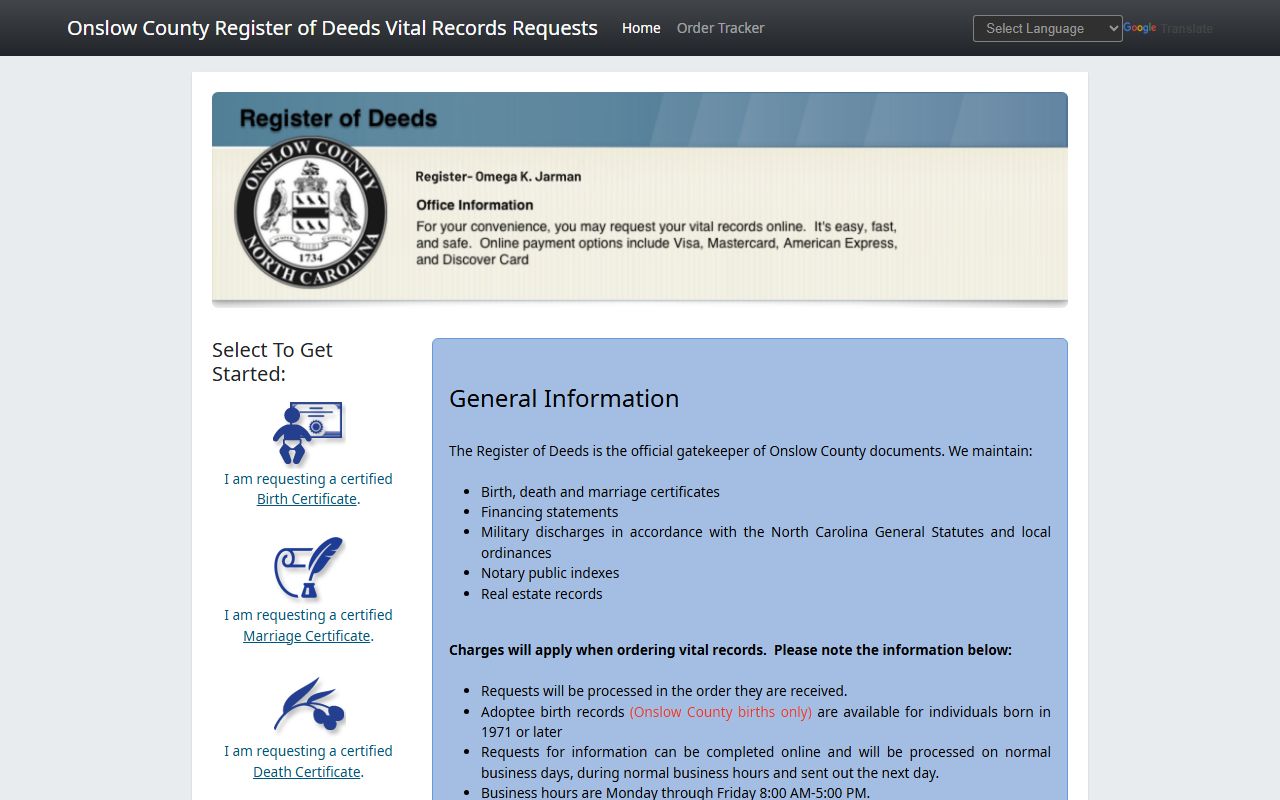Click the General Information heading

click(564, 398)
